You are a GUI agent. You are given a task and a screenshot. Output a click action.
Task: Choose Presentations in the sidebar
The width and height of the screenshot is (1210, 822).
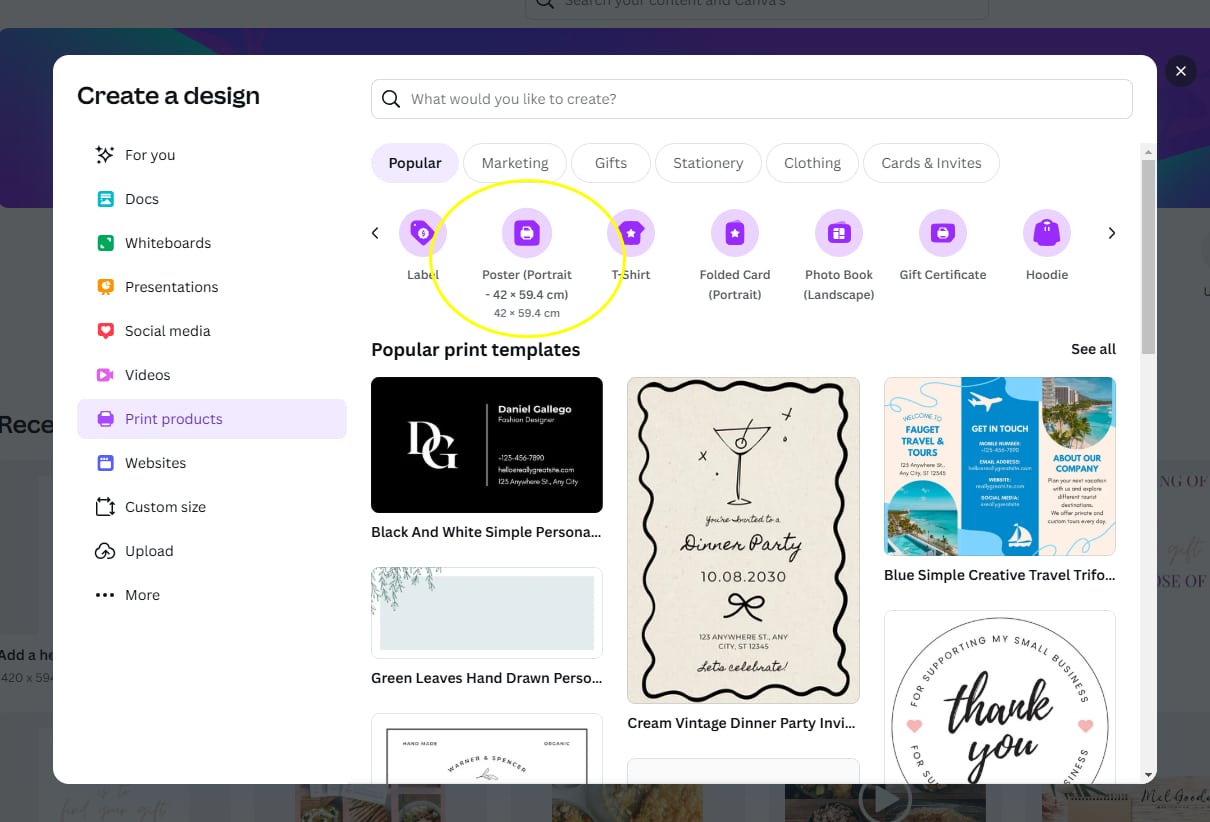pyautogui.click(x=212, y=287)
